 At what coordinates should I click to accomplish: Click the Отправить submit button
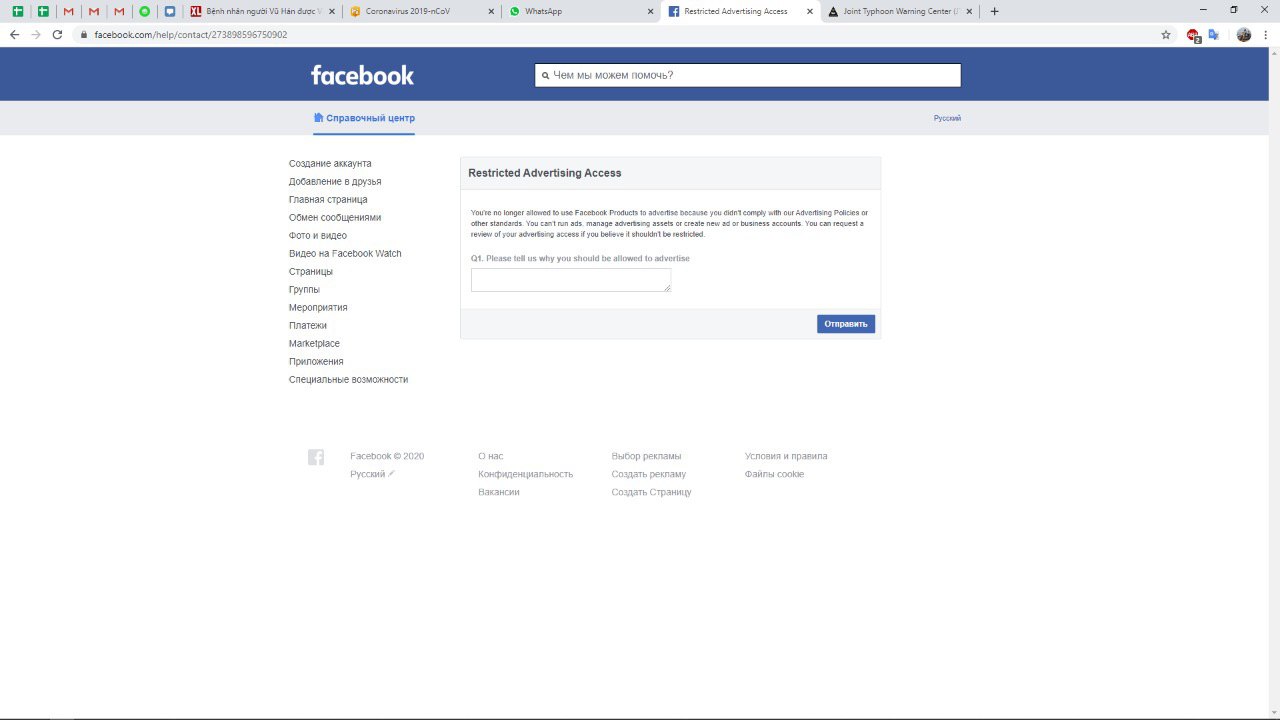coord(846,324)
